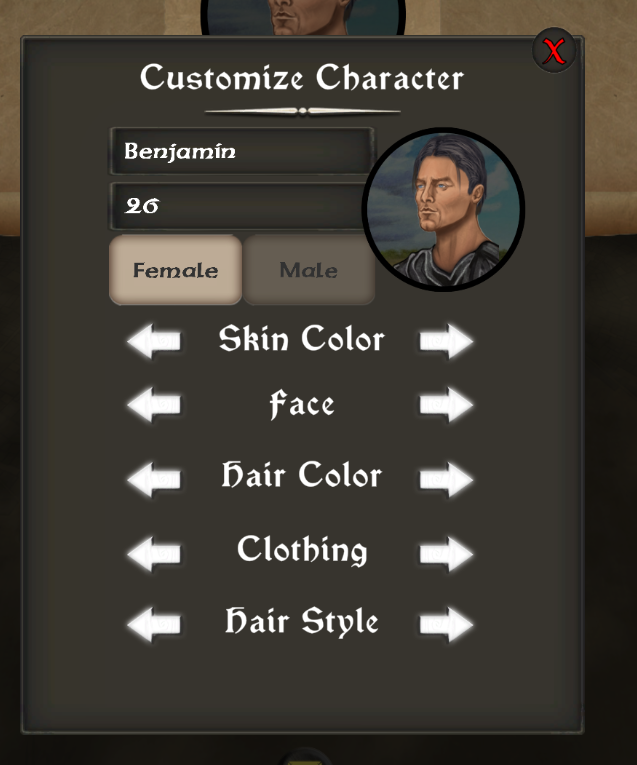The image size is (637, 765).
Task: Select the Female gender option
Action: pyautogui.click(x=176, y=270)
